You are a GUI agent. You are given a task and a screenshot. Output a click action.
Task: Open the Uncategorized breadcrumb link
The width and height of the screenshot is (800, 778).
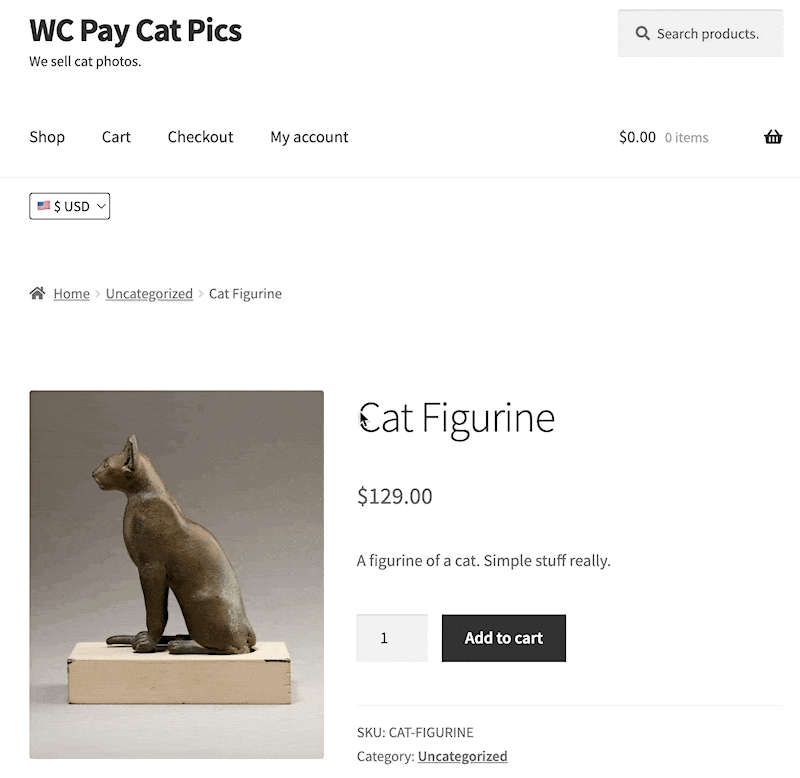(x=149, y=294)
